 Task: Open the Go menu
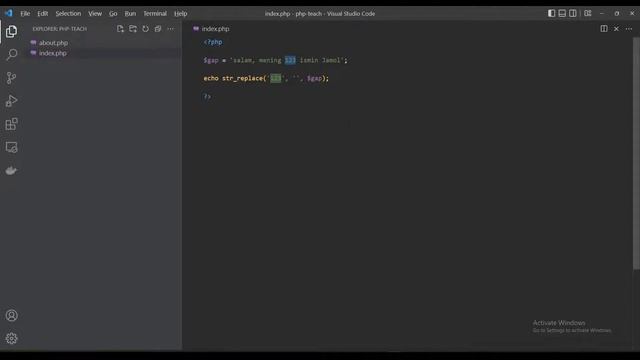pos(113,13)
